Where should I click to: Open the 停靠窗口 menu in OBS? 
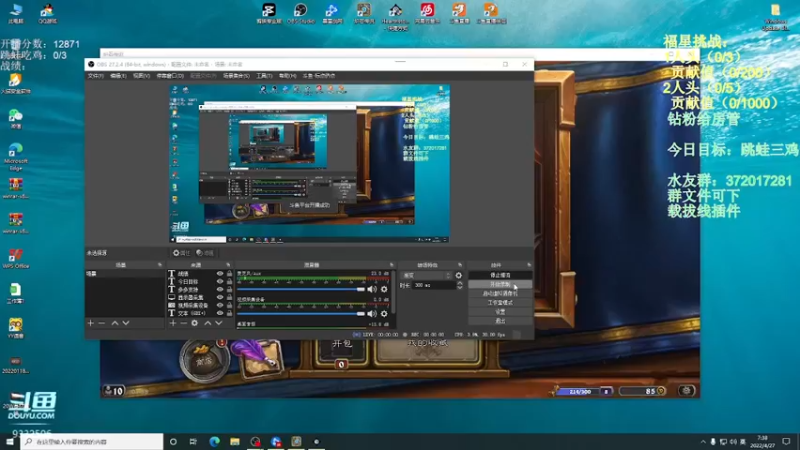coord(170,76)
